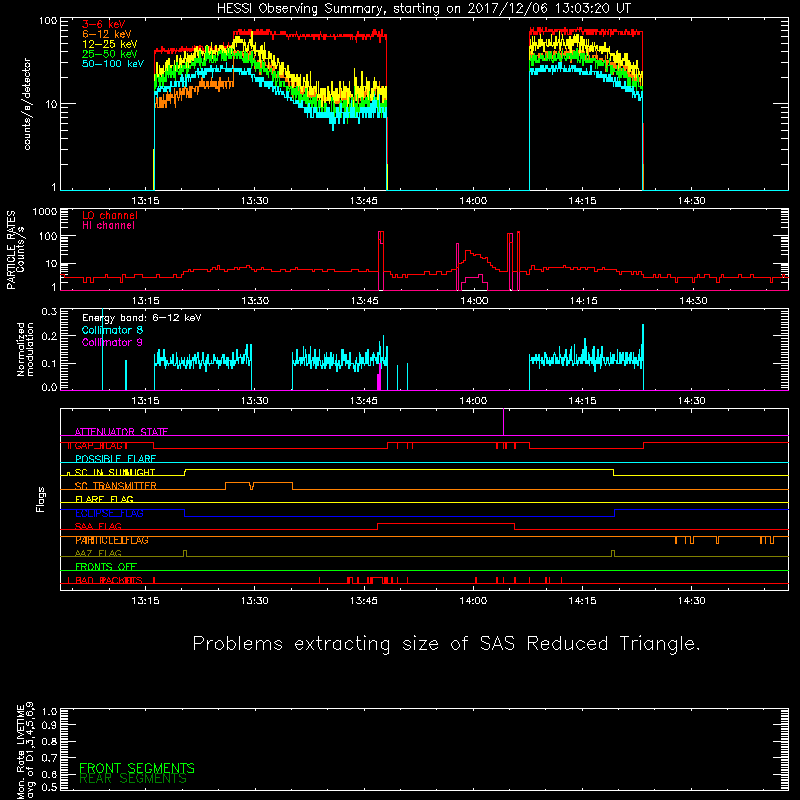Click the 'Energy band: 6-12 keV' label

[x=142, y=318]
